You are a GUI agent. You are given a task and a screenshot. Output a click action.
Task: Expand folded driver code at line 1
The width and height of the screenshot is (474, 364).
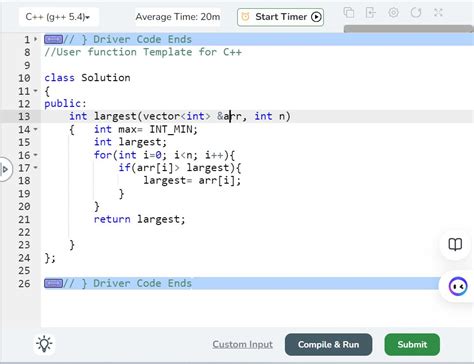click(x=36, y=39)
